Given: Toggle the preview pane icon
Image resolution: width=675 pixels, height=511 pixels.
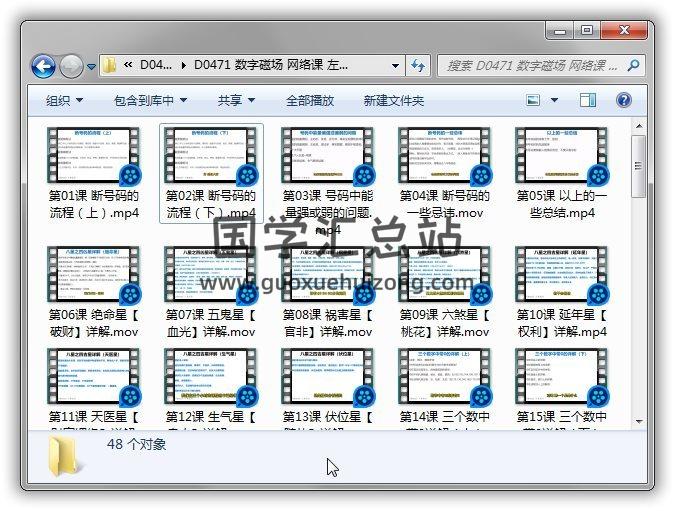Looking at the screenshot, I should pyautogui.click(x=588, y=100).
